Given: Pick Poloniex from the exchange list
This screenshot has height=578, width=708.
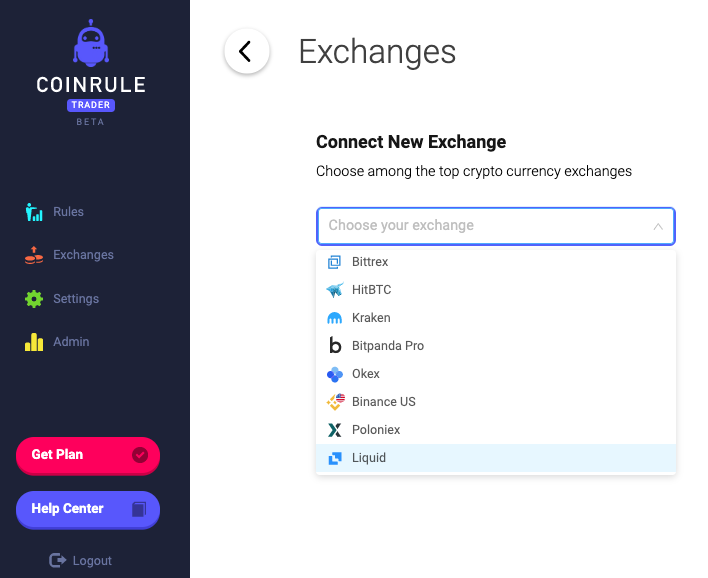Looking at the screenshot, I should click(496, 430).
